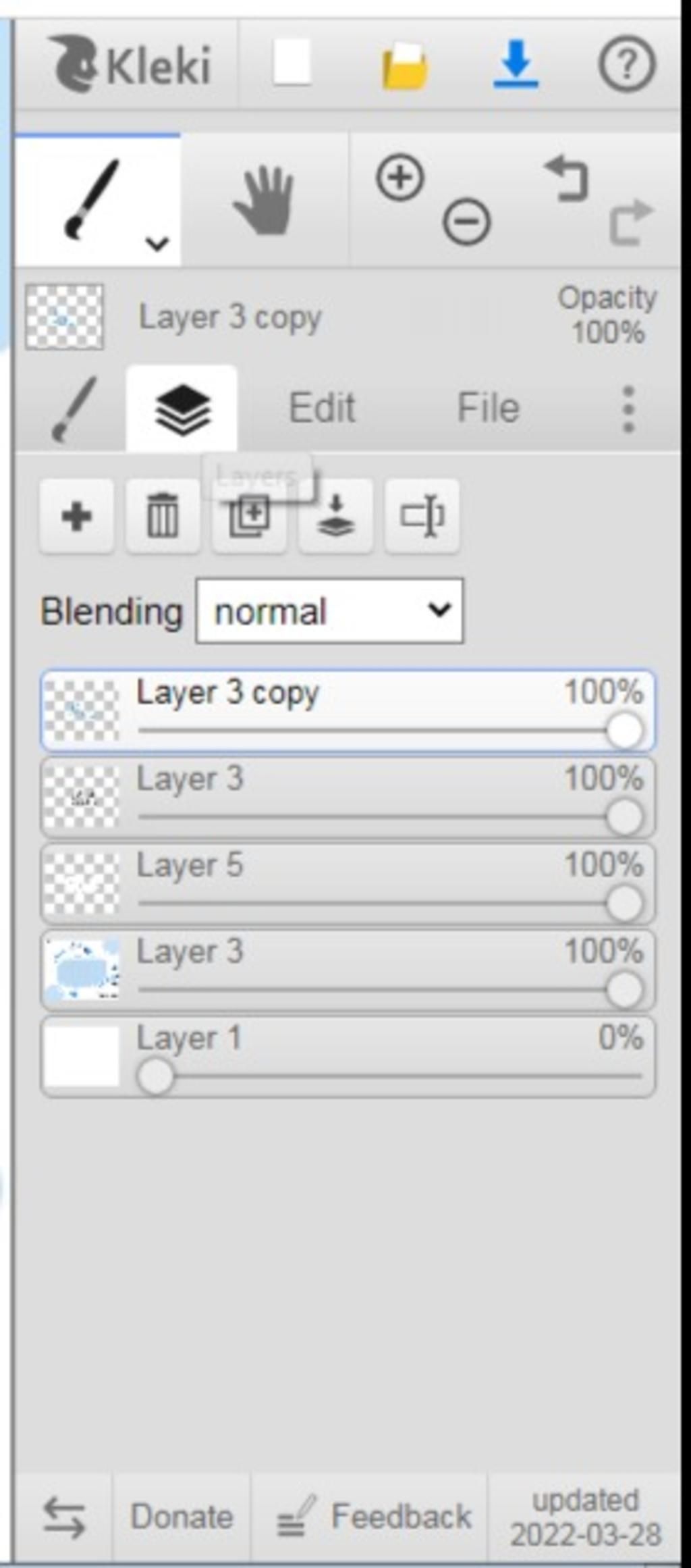Duplicate the current layer icon
The width and height of the screenshot is (691, 1568).
[249, 517]
